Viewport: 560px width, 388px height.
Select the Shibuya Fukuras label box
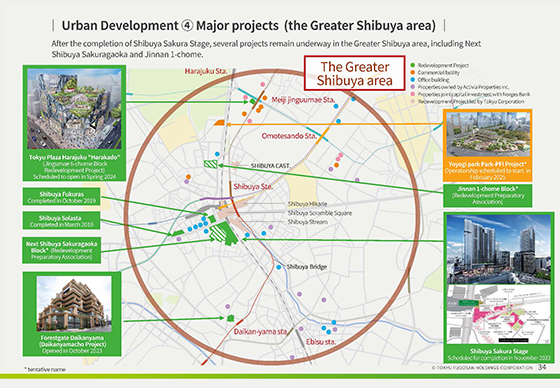(x=61, y=197)
